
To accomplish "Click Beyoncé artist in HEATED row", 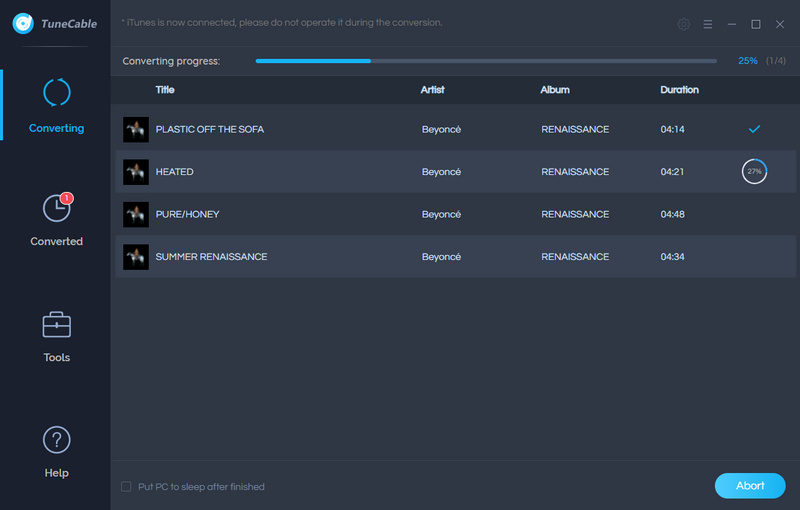I will point(441,172).
